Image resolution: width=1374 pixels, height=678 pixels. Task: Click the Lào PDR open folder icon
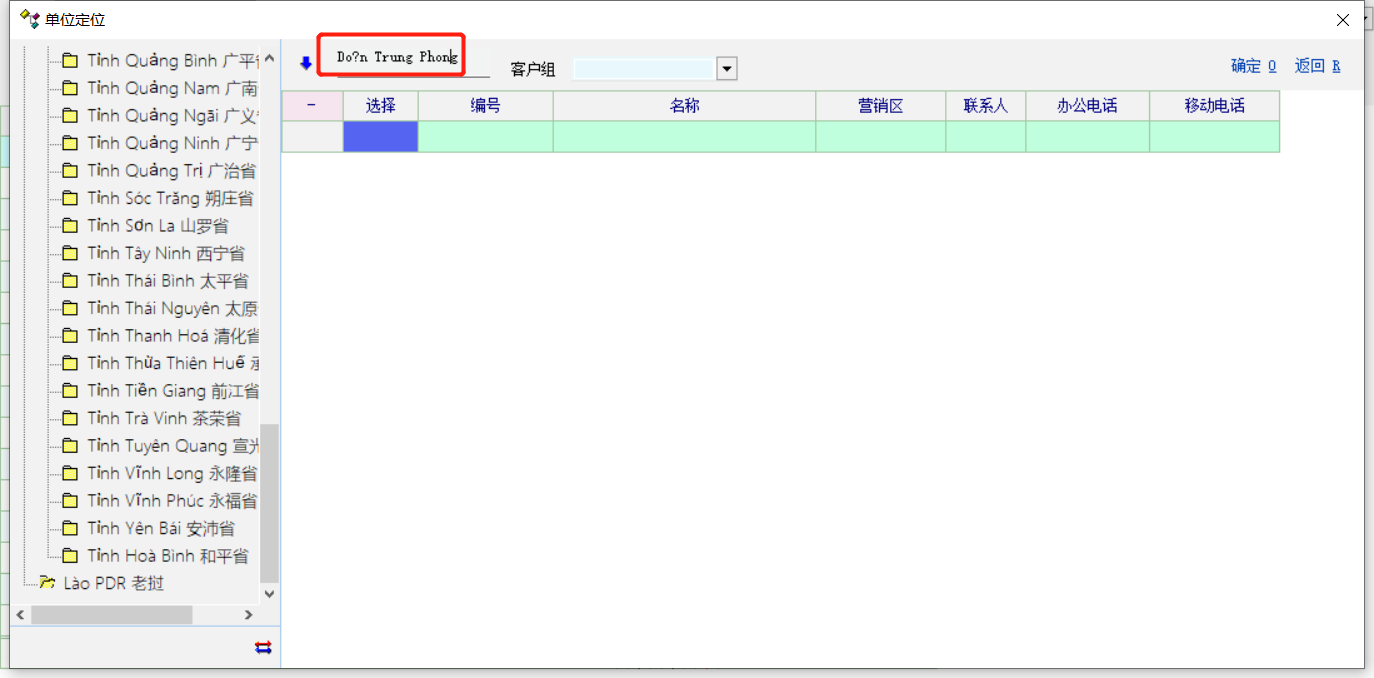46,583
